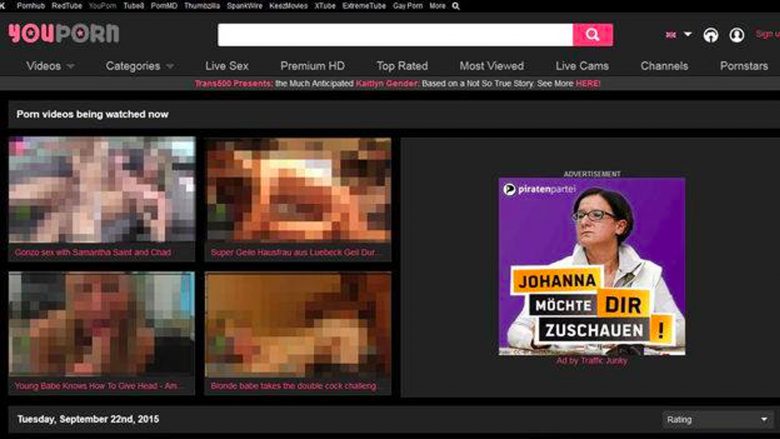The height and width of the screenshot is (439, 780).
Task: Open the Rating sort dropdown
Action: [717, 420]
